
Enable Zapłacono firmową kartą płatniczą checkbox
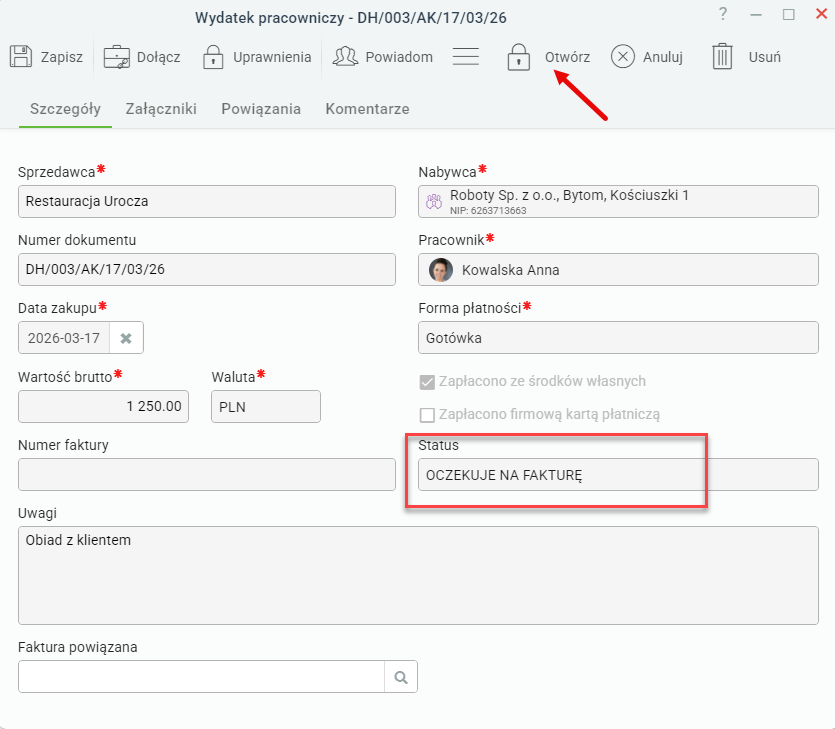[x=427, y=415]
